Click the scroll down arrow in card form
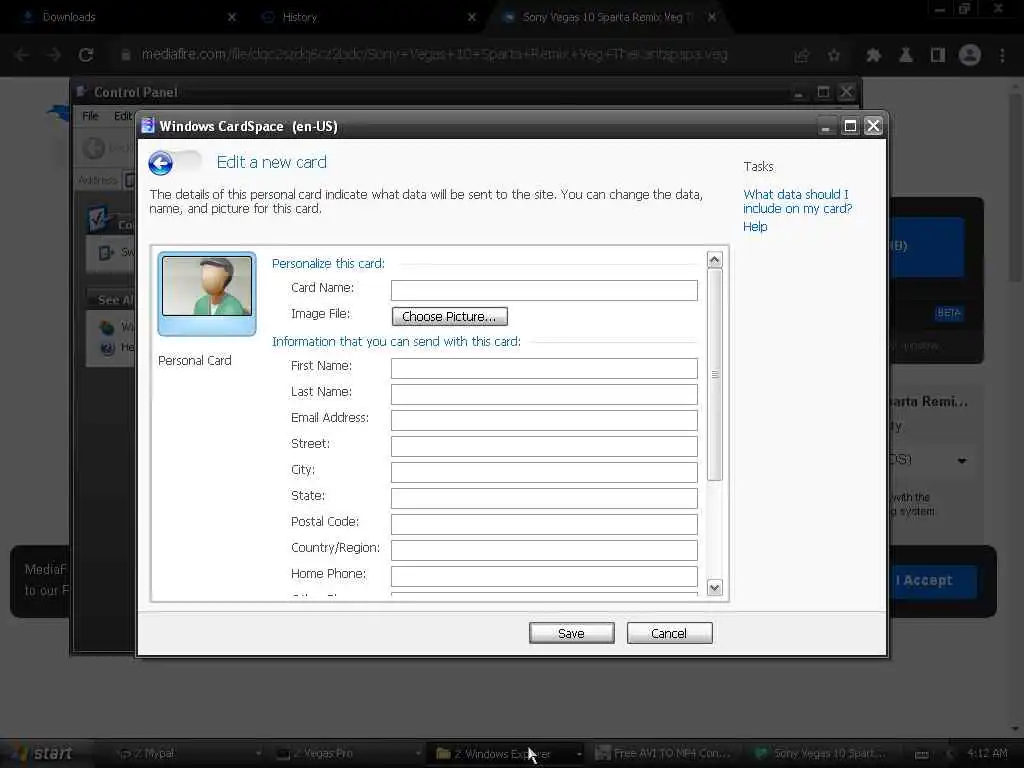1024x768 pixels. pos(714,587)
